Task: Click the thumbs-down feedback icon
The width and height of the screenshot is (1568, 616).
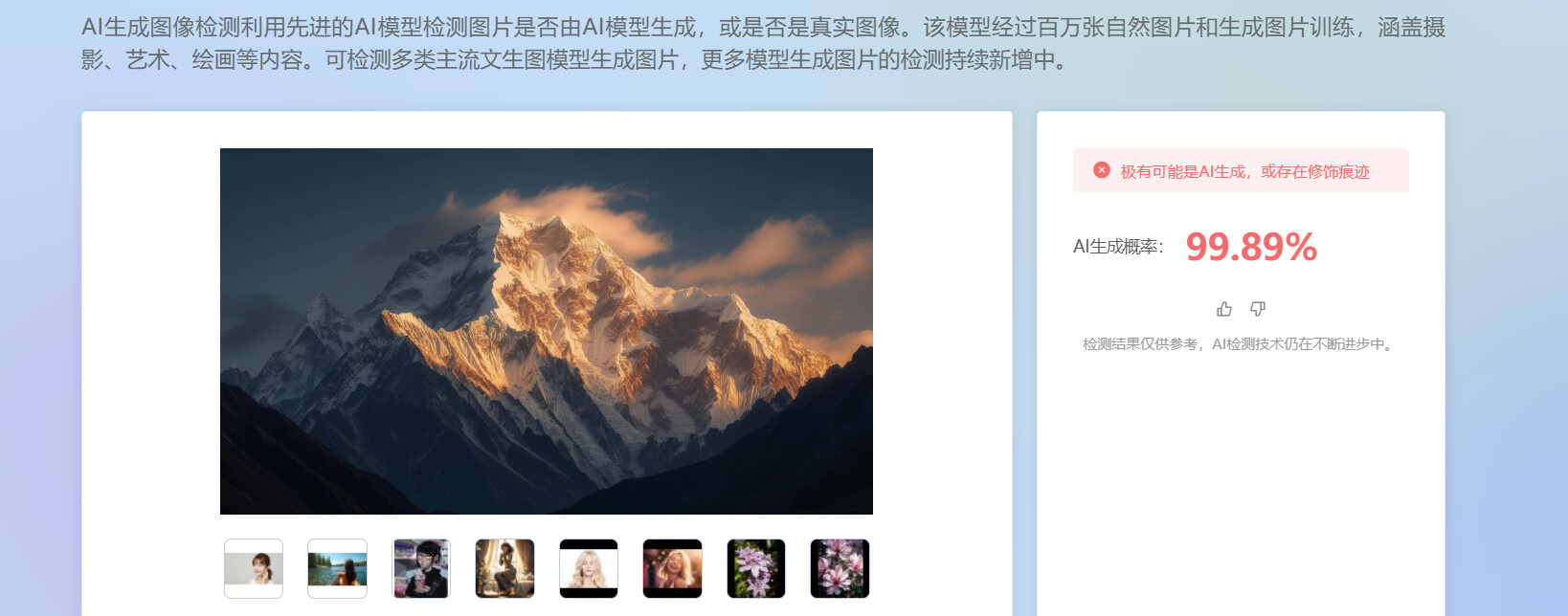Action: pyautogui.click(x=1258, y=309)
